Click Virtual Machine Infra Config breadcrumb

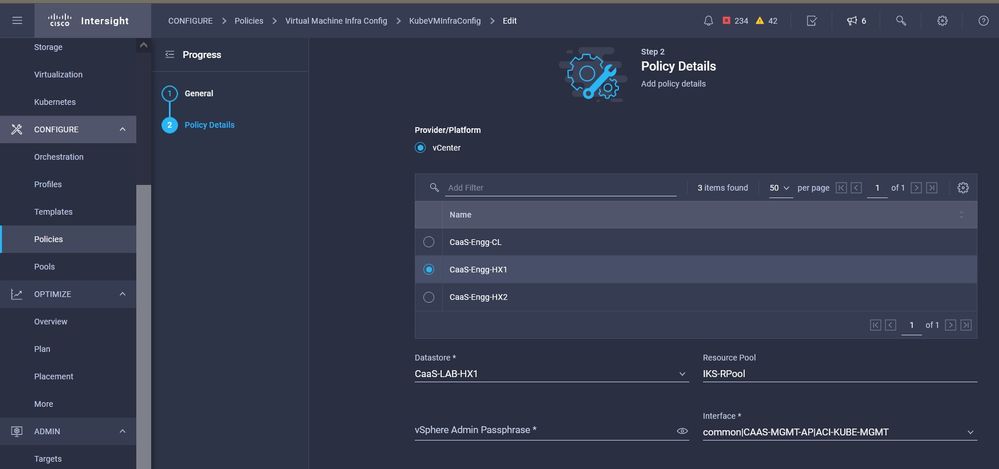336,21
